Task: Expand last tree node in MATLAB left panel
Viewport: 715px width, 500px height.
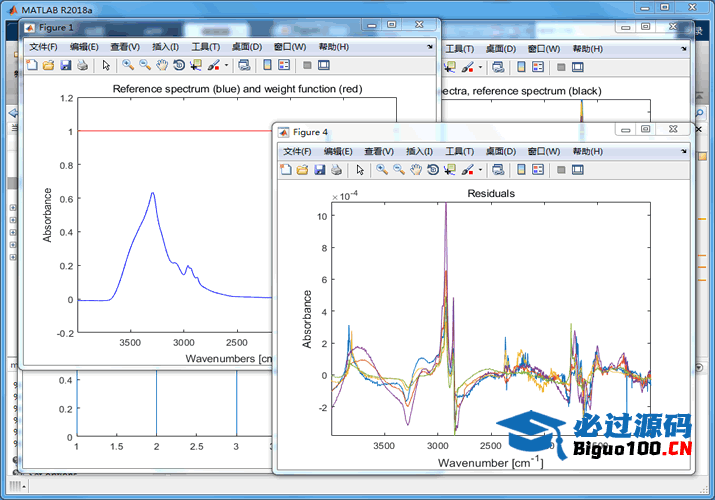Action: (13, 257)
